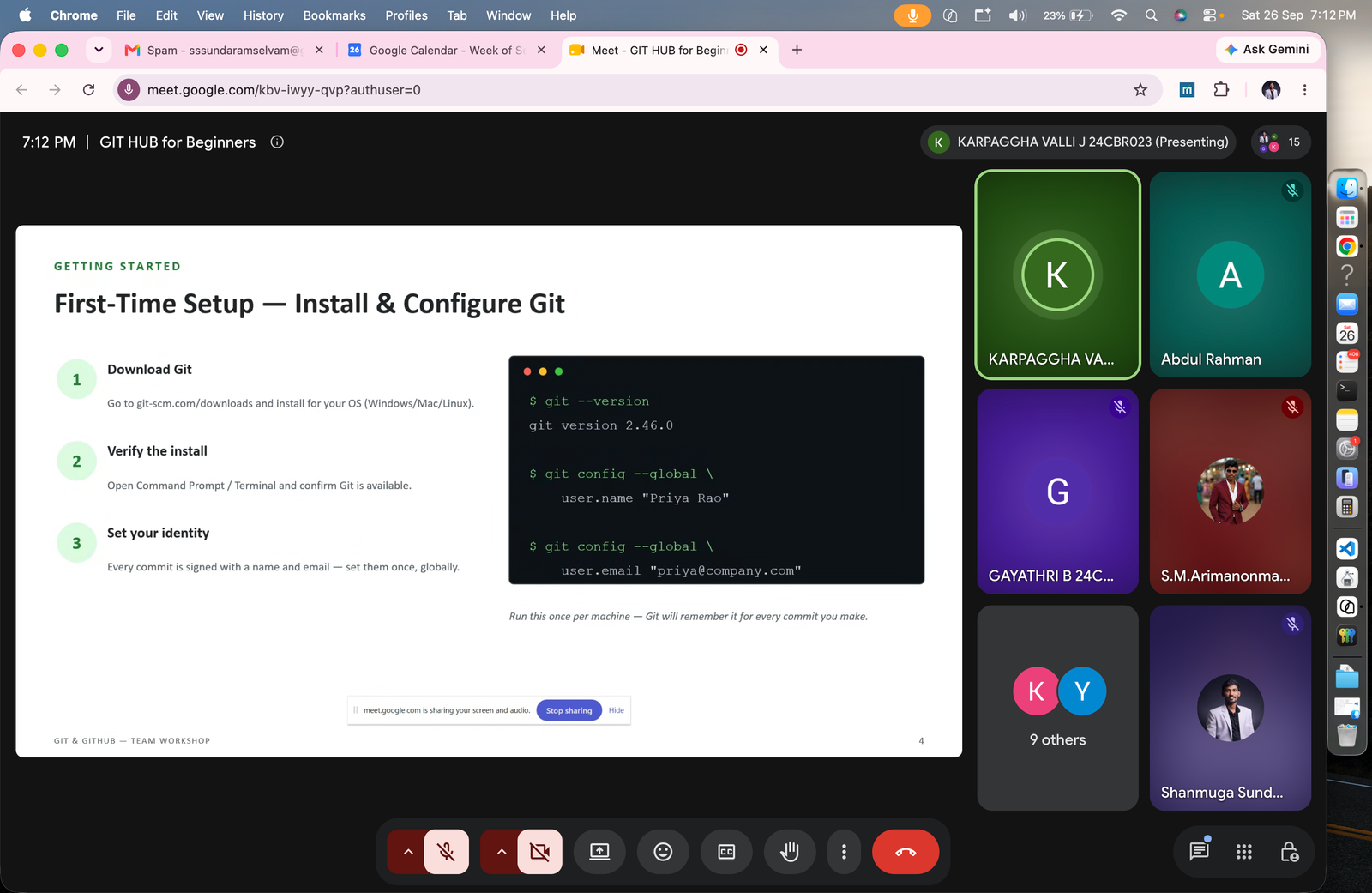Open the Profiles menu
This screenshot has height=893, width=1372.
(406, 15)
